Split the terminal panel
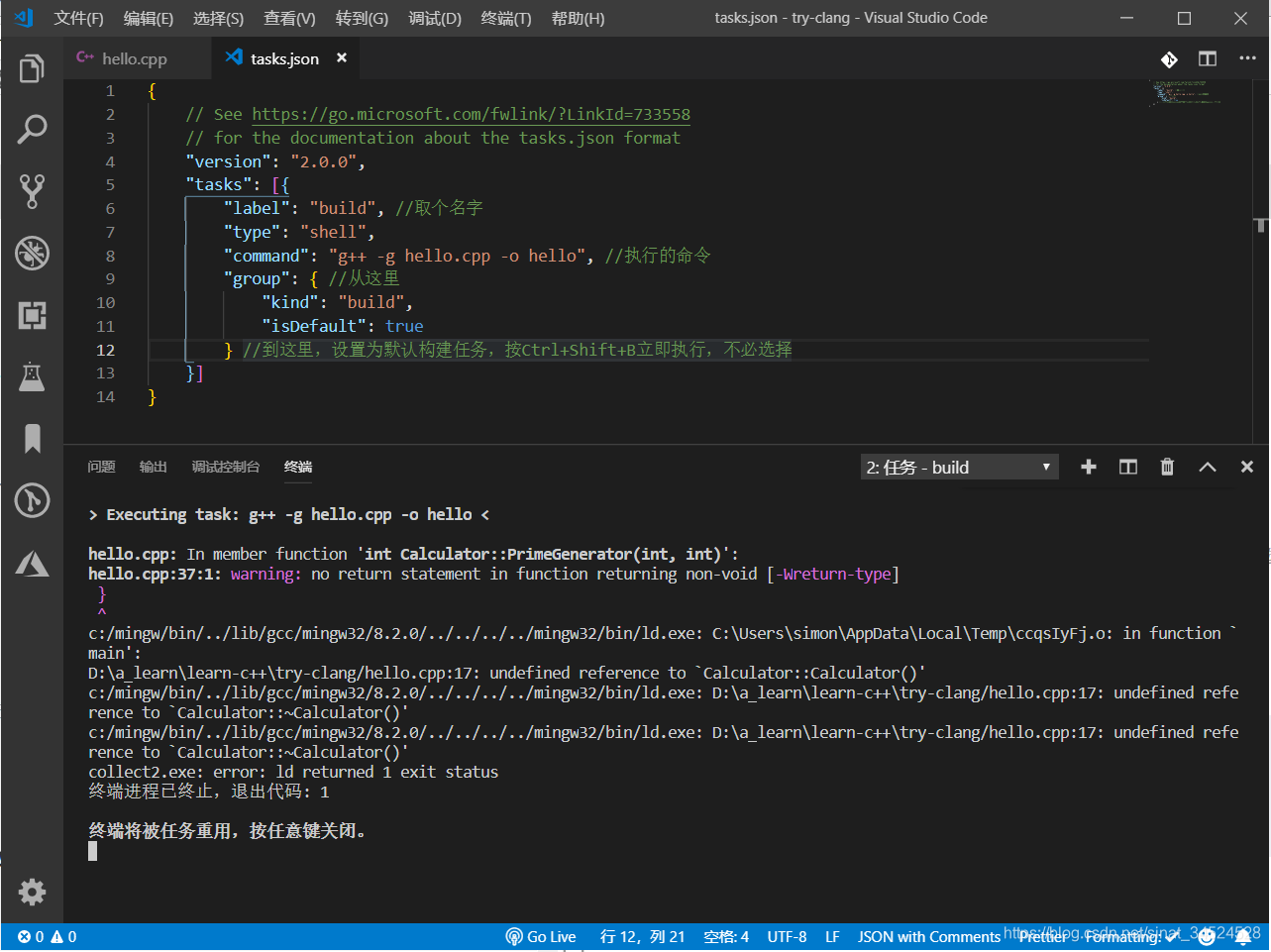 coord(1128,467)
